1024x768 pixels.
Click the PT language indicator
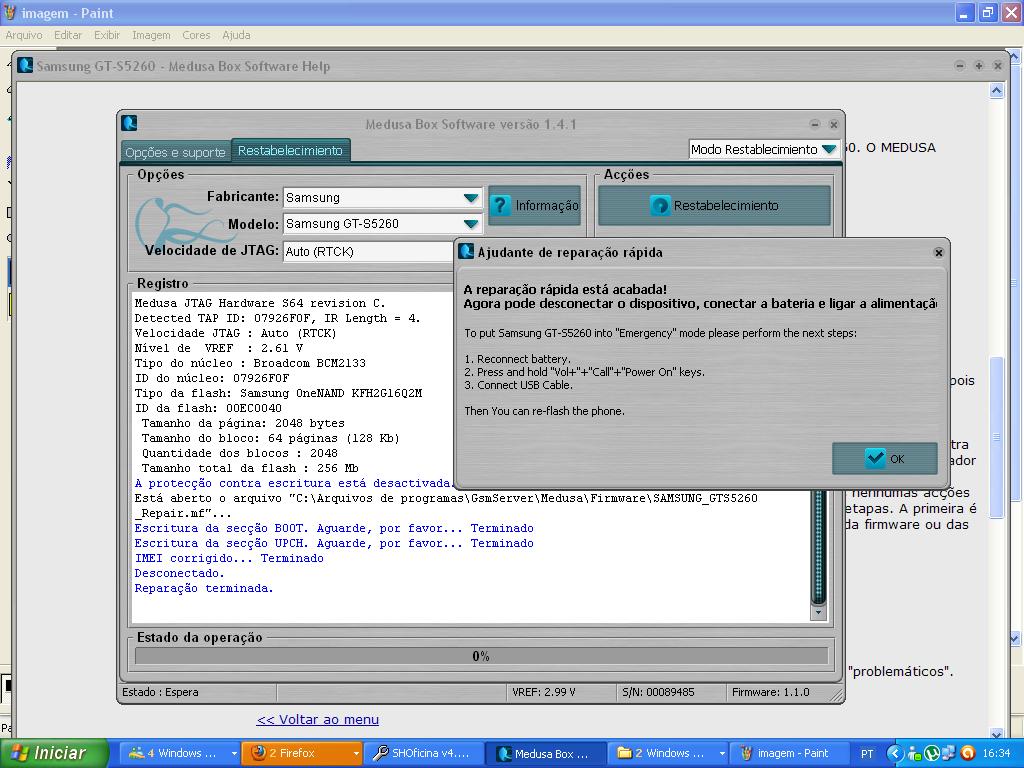(867, 754)
